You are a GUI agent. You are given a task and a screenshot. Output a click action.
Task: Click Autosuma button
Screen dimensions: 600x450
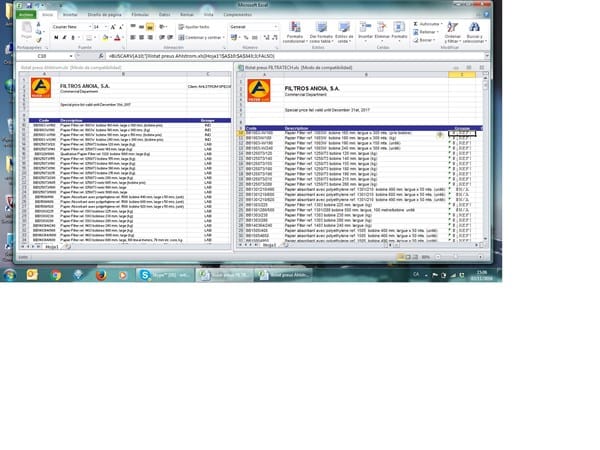[427, 24]
